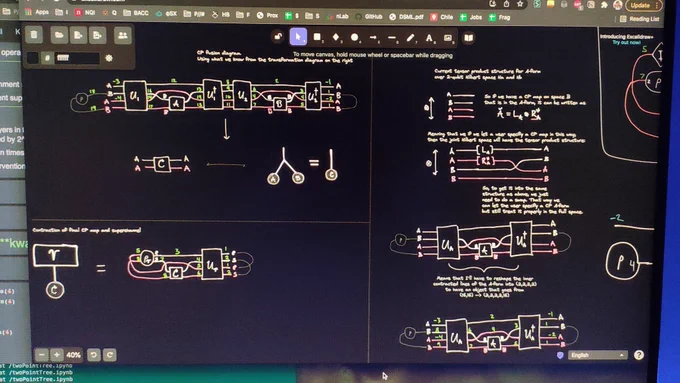Image resolution: width=680 pixels, height=383 pixels.
Task: Select the pencil free-draw tool
Action: (410, 38)
